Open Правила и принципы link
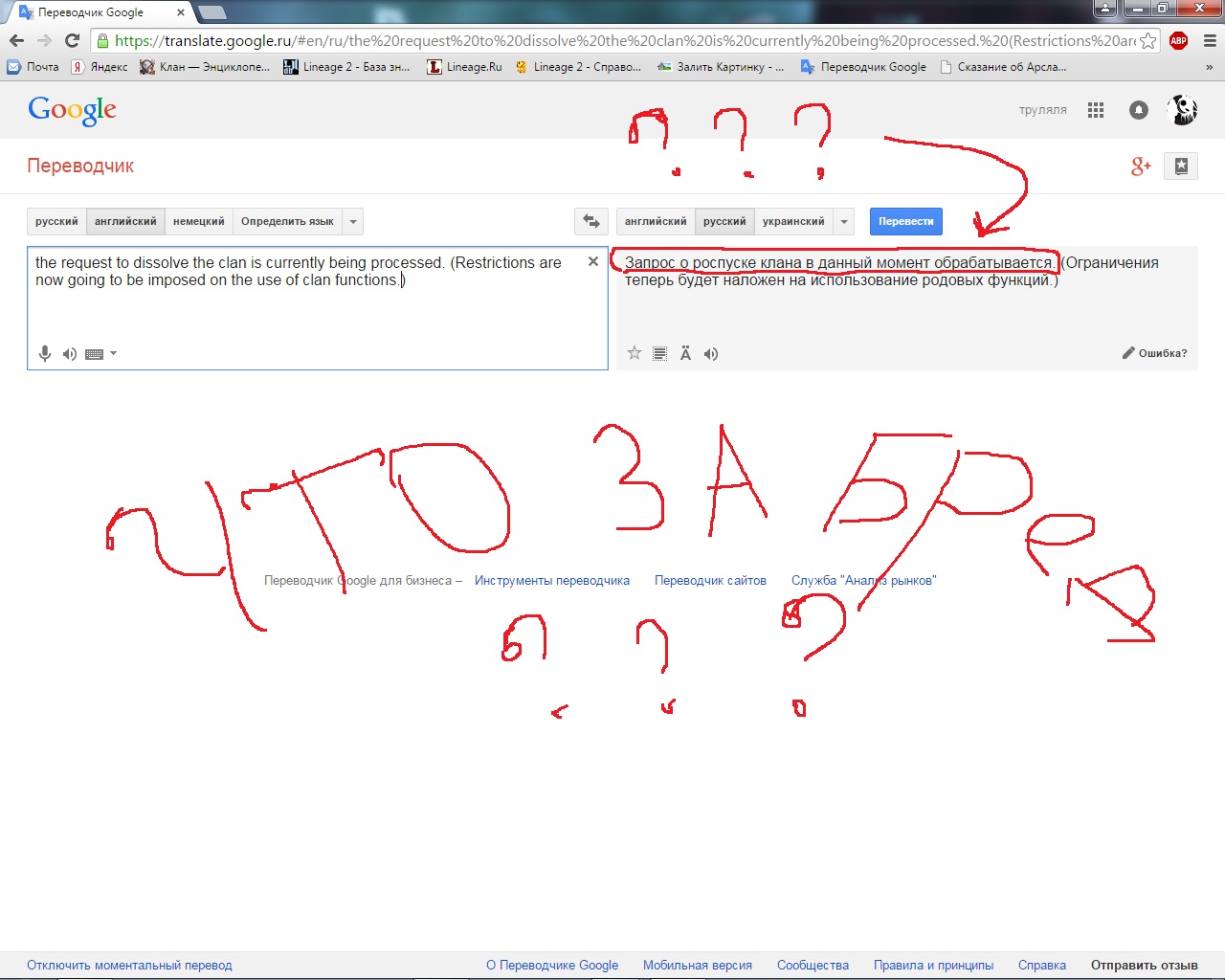The image size is (1225, 980). click(933, 965)
